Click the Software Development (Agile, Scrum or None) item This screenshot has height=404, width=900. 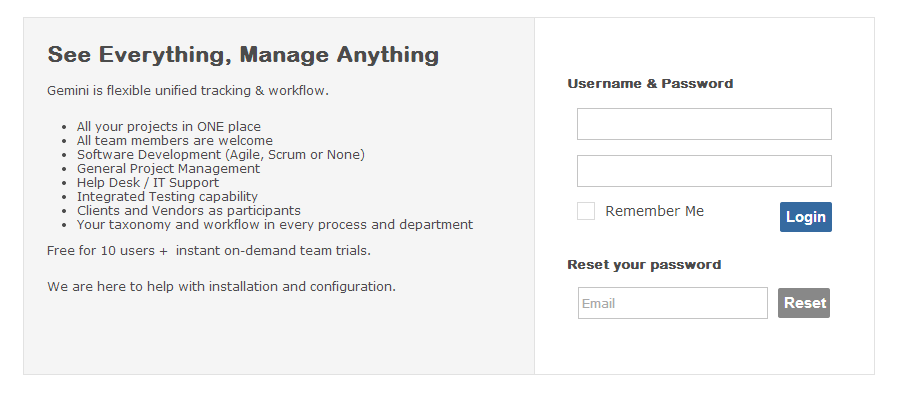220,154
